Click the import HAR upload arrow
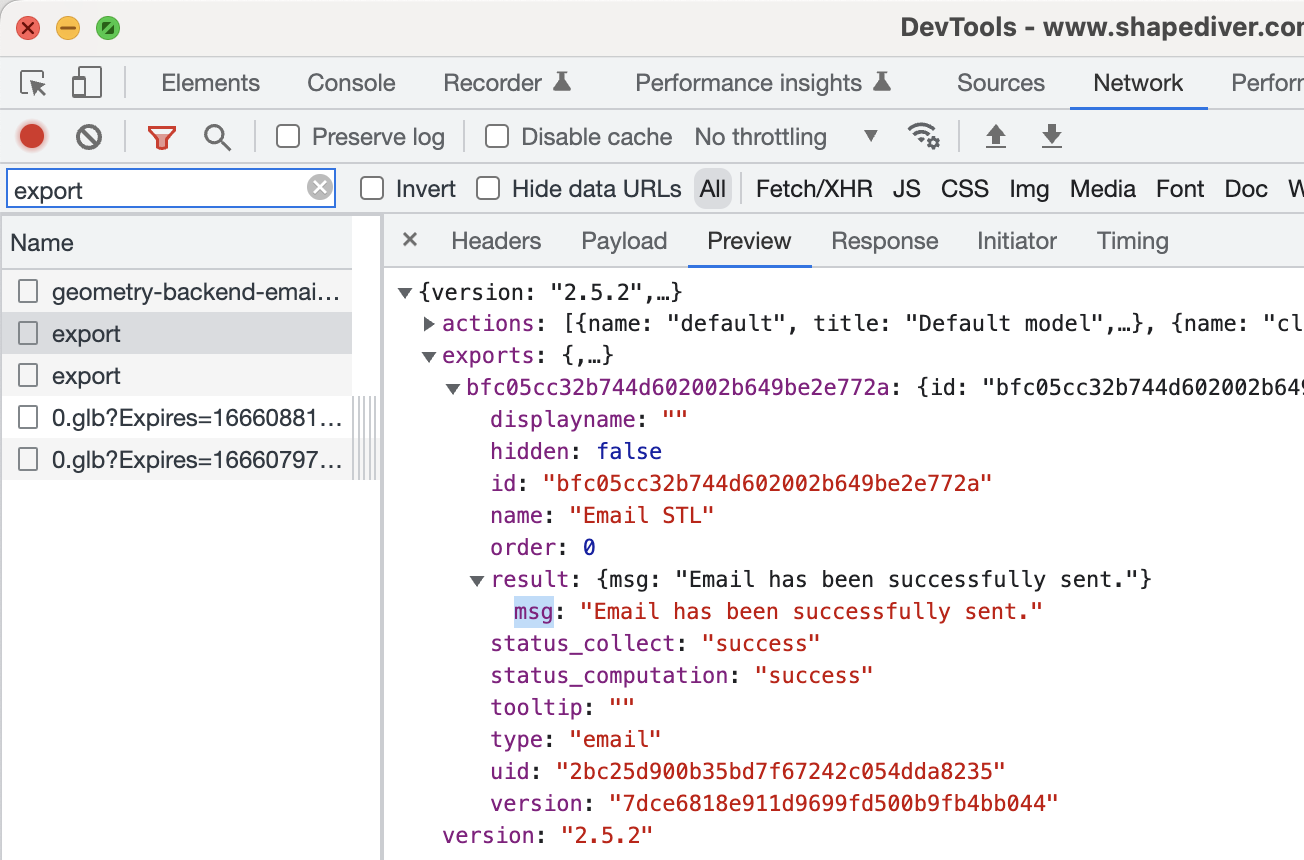 click(x=995, y=136)
